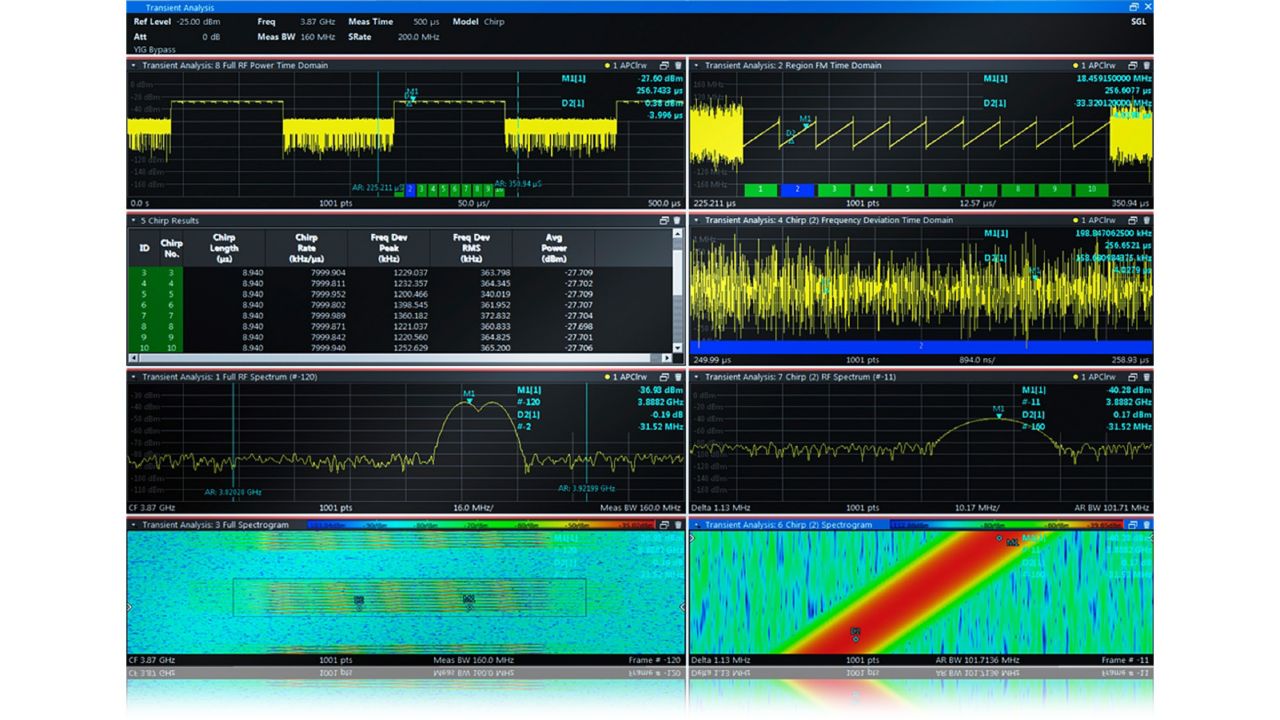The height and width of the screenshot is (720, 1280).
Task: Undock the Chirp Frequency Deviation Time Domain window
Action: (1134, 220)
